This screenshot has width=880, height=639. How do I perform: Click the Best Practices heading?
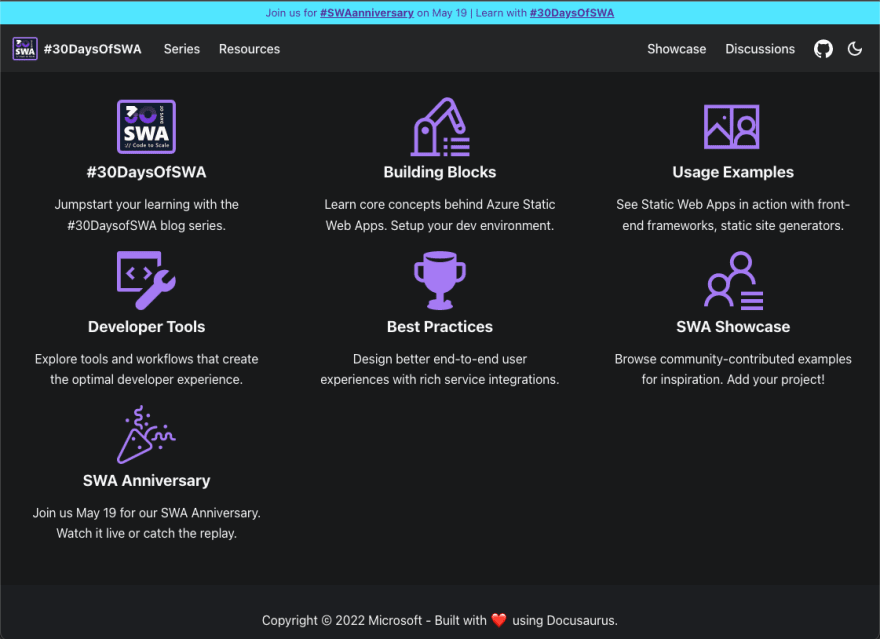point(440,327)
